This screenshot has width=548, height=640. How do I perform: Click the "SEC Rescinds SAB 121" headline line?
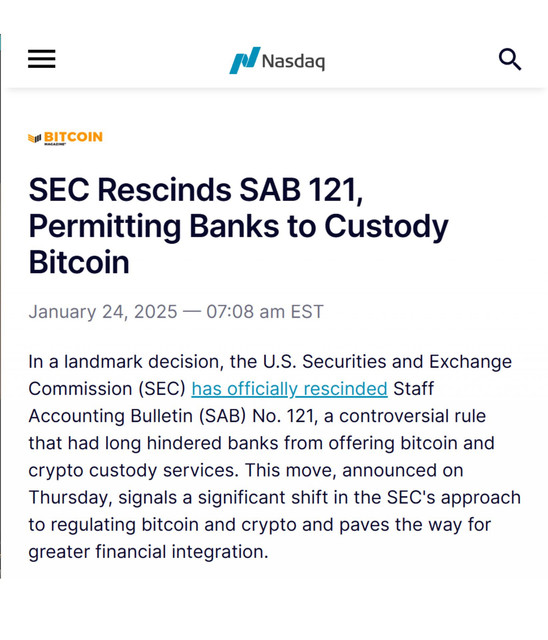pos(196,190)
